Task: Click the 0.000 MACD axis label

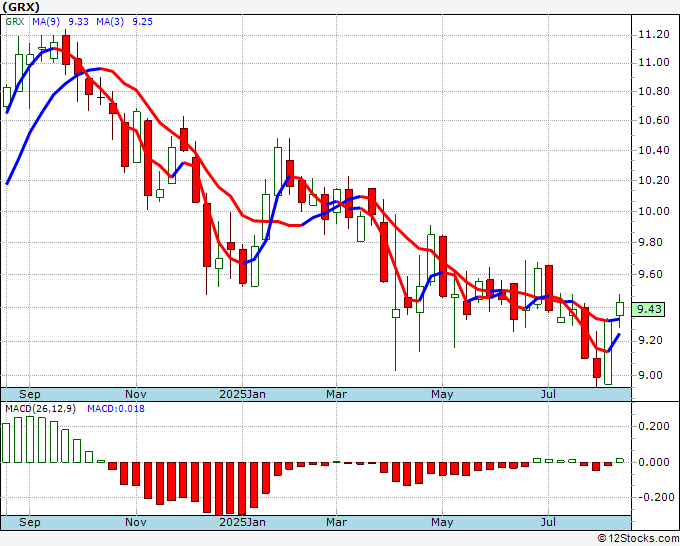Action: coord(654,462)
